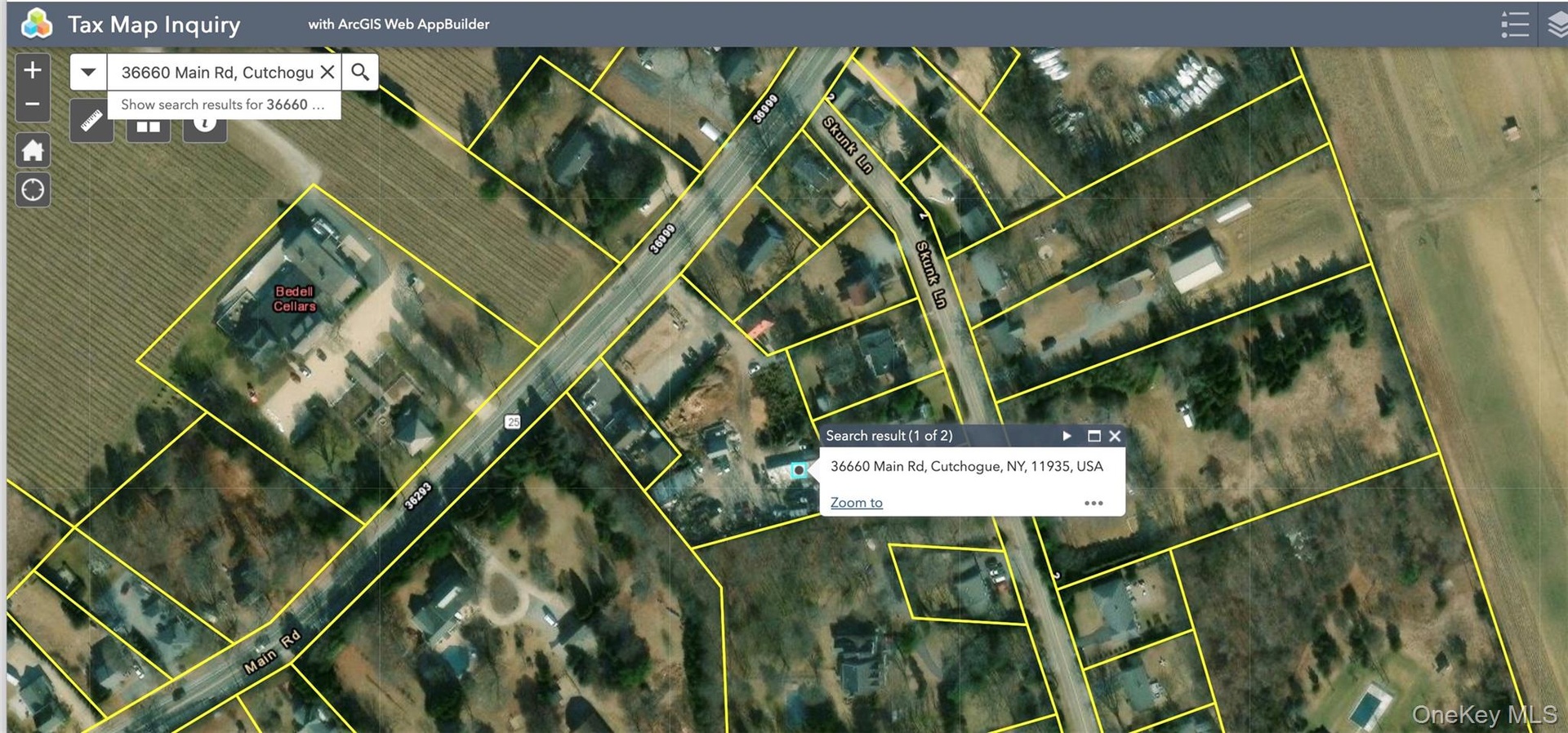Choose 'Show search results for 36660' suggestion
The image size is (1568, 733).
click(x=224, y=104)
